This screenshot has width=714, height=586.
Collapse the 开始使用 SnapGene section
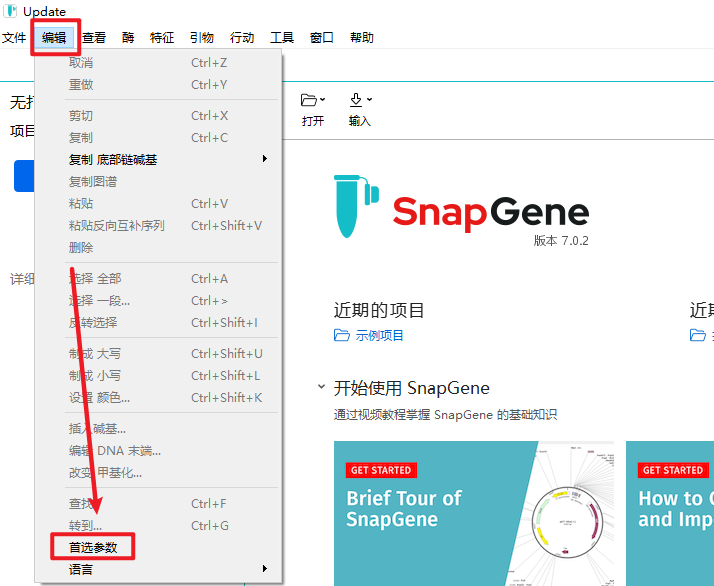pyautogui.click(x=321, y=387)
